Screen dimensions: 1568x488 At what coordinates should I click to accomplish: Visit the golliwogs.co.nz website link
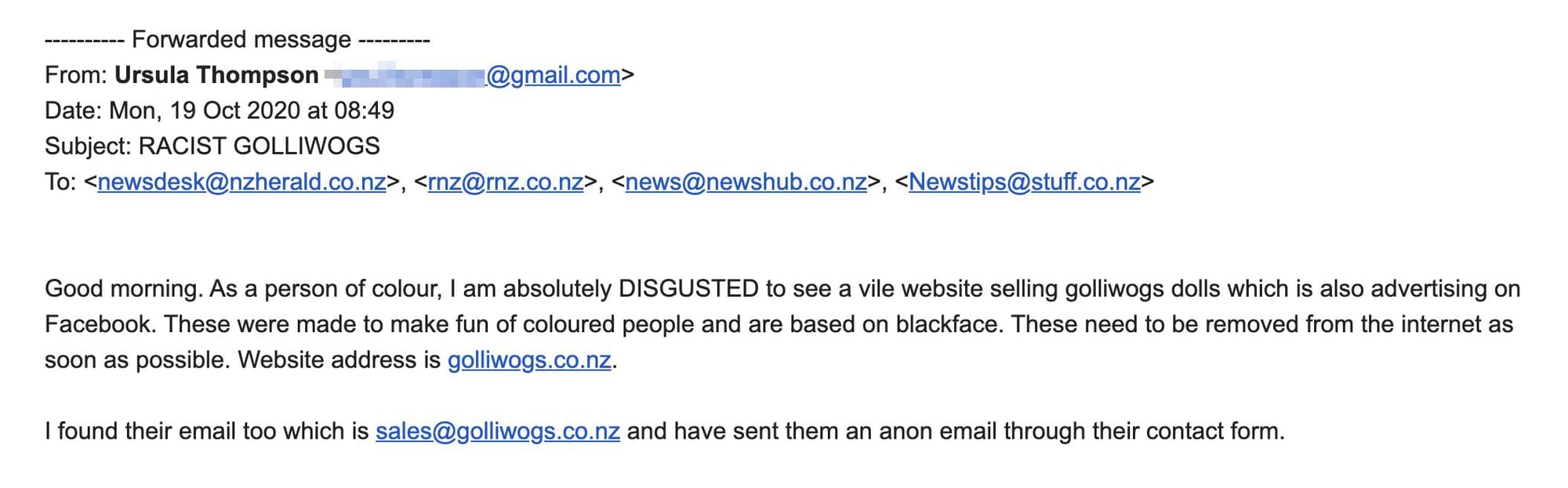click(x=529, y=360)
